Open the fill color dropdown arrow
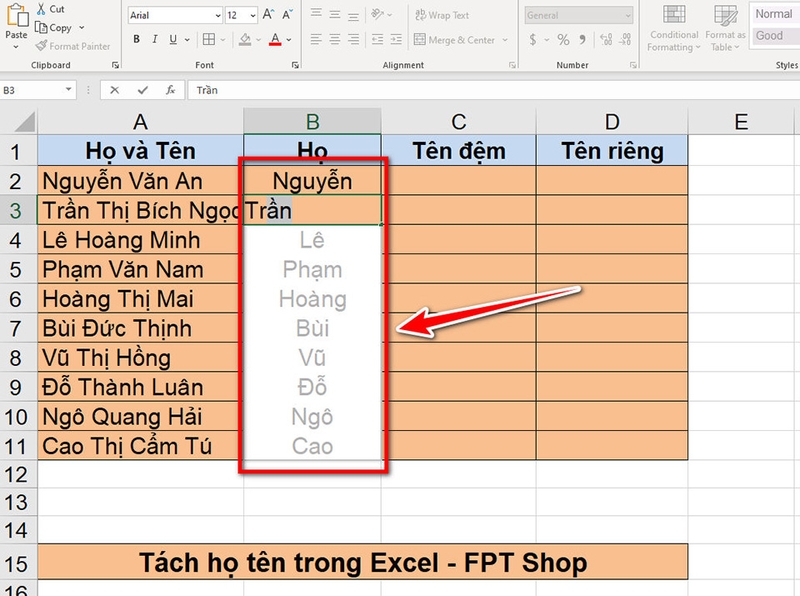Screen dimensions: 800x596 [258, 39]
